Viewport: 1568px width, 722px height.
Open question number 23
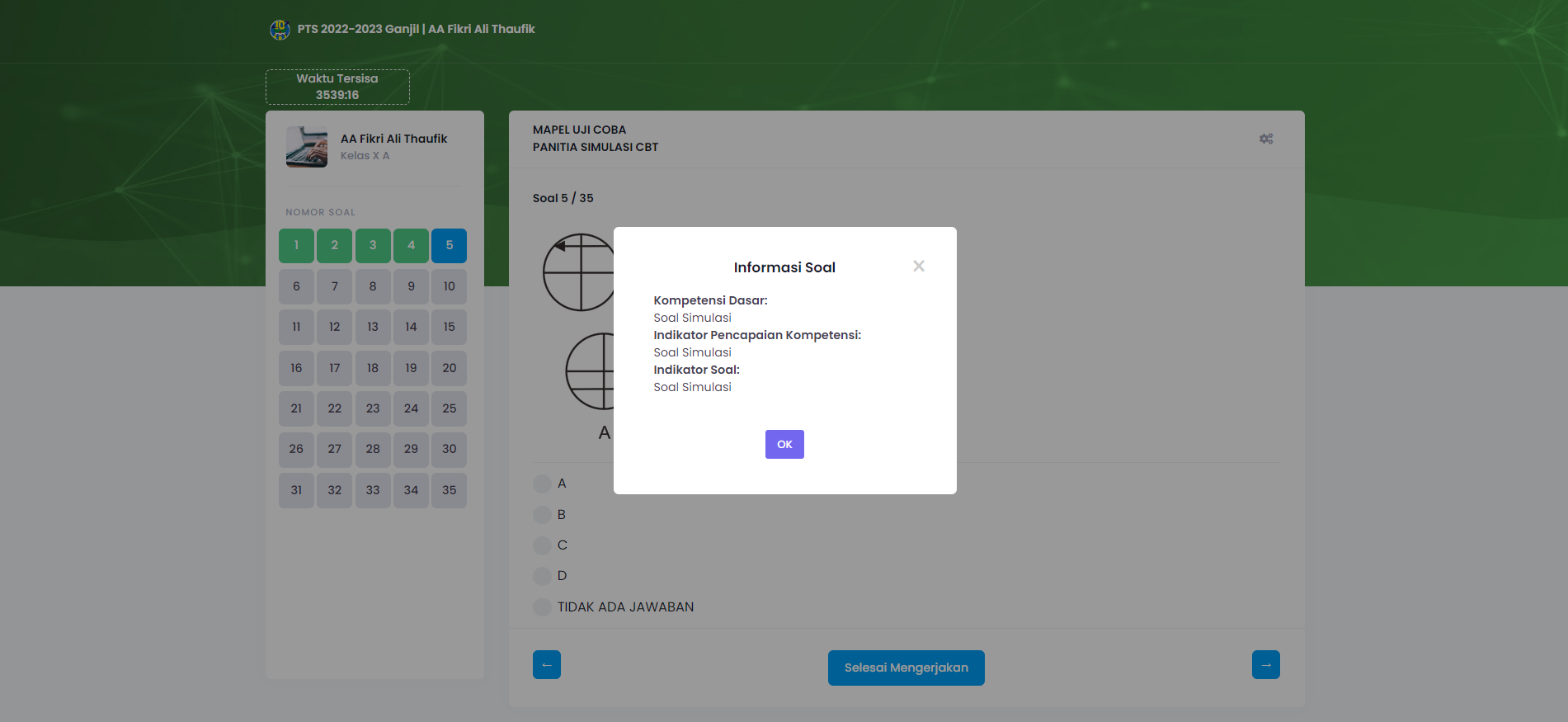click(373, 408)
